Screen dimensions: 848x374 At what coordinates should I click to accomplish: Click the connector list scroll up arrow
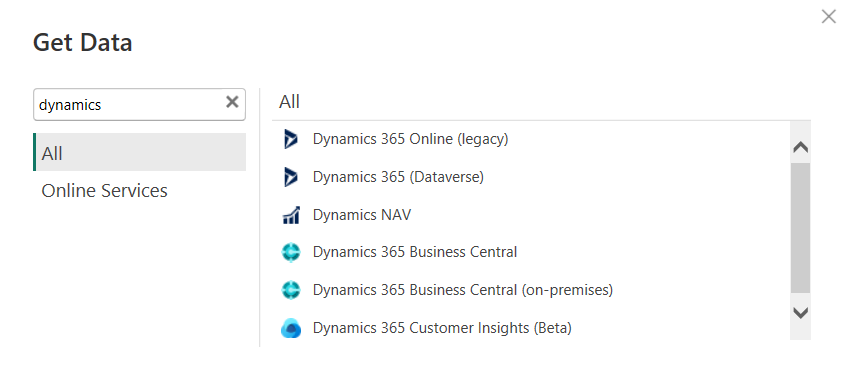[x=800, y=147]
